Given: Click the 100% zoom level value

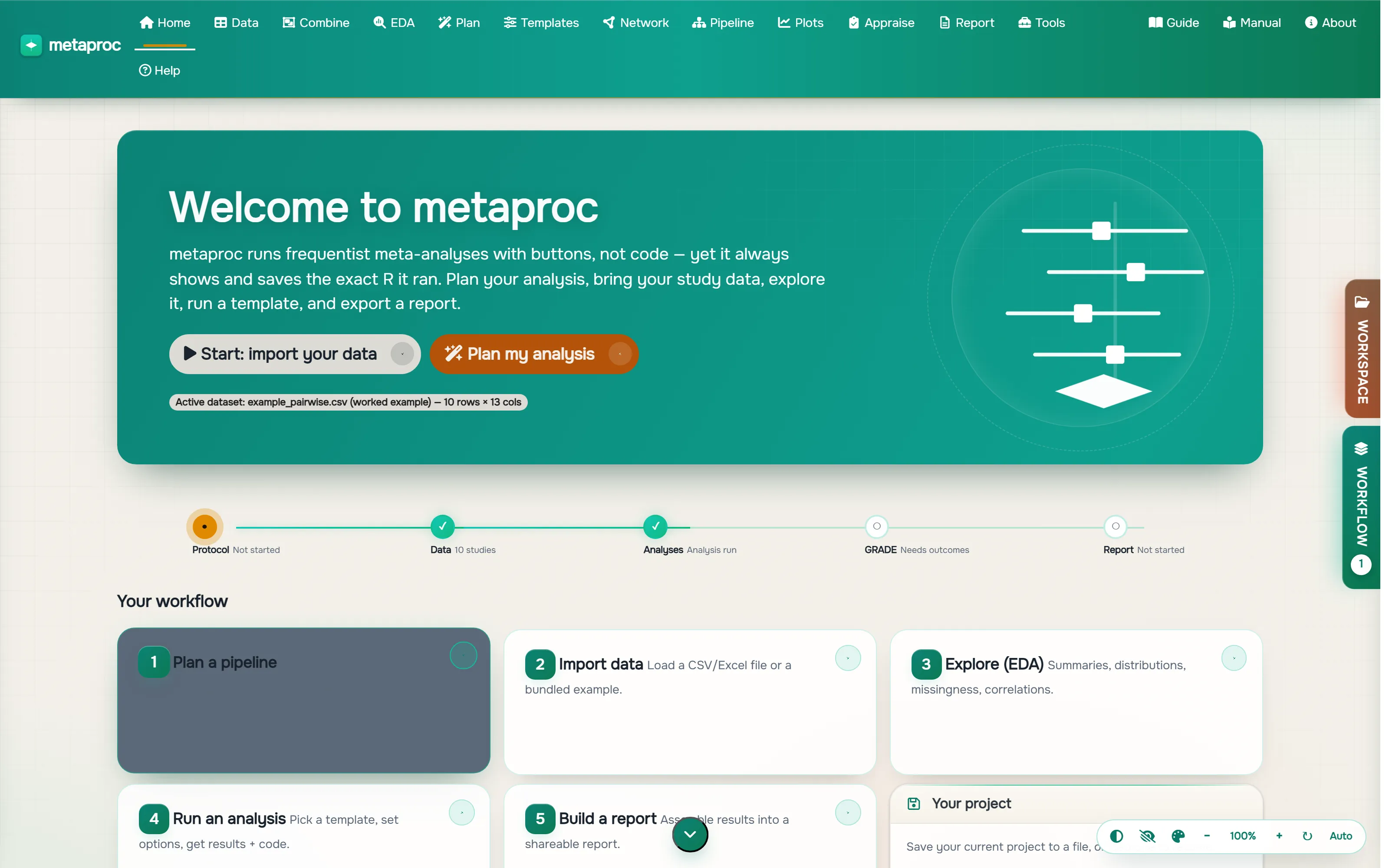Looking at the screenshot, I should coord(1243,836).
